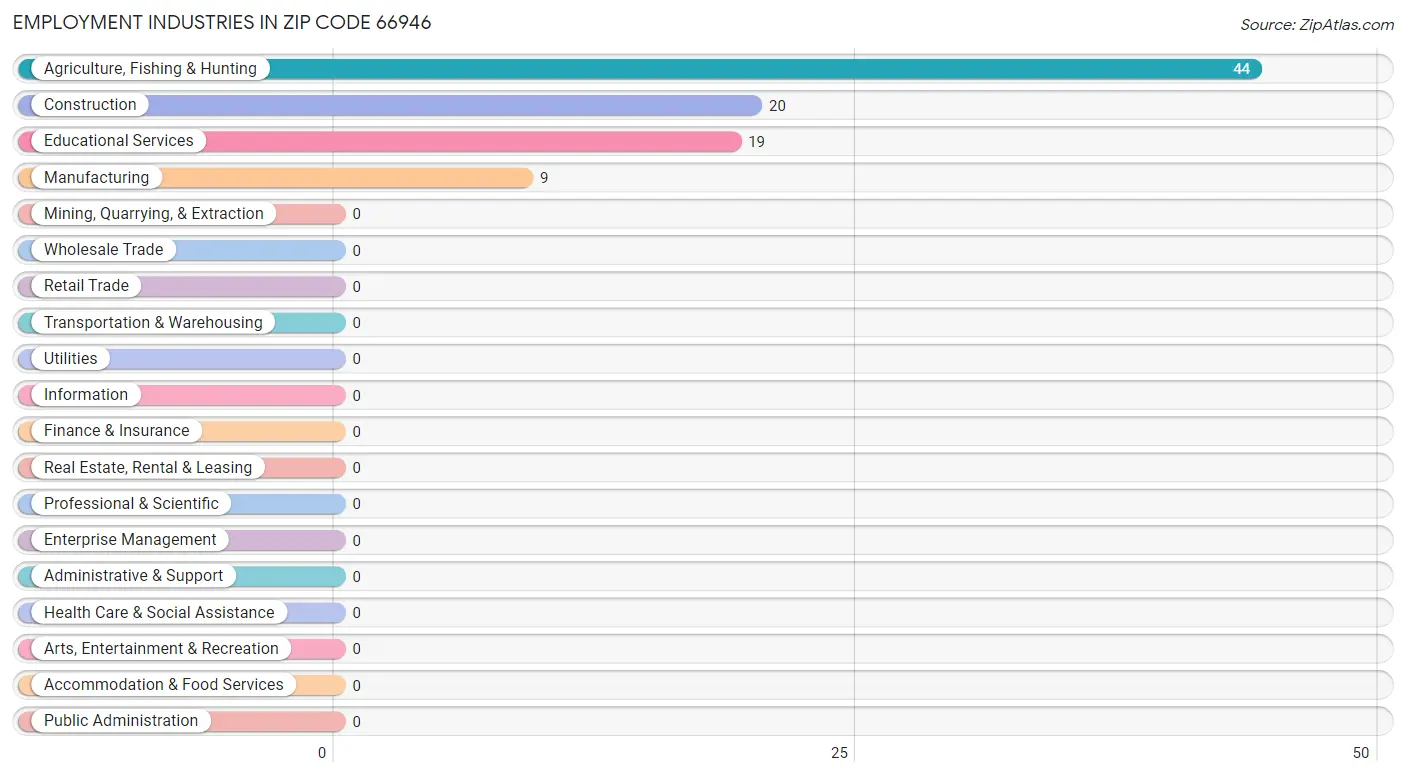
Task: Click the value 9 beside Manufacturing
Action: (544, 178)
